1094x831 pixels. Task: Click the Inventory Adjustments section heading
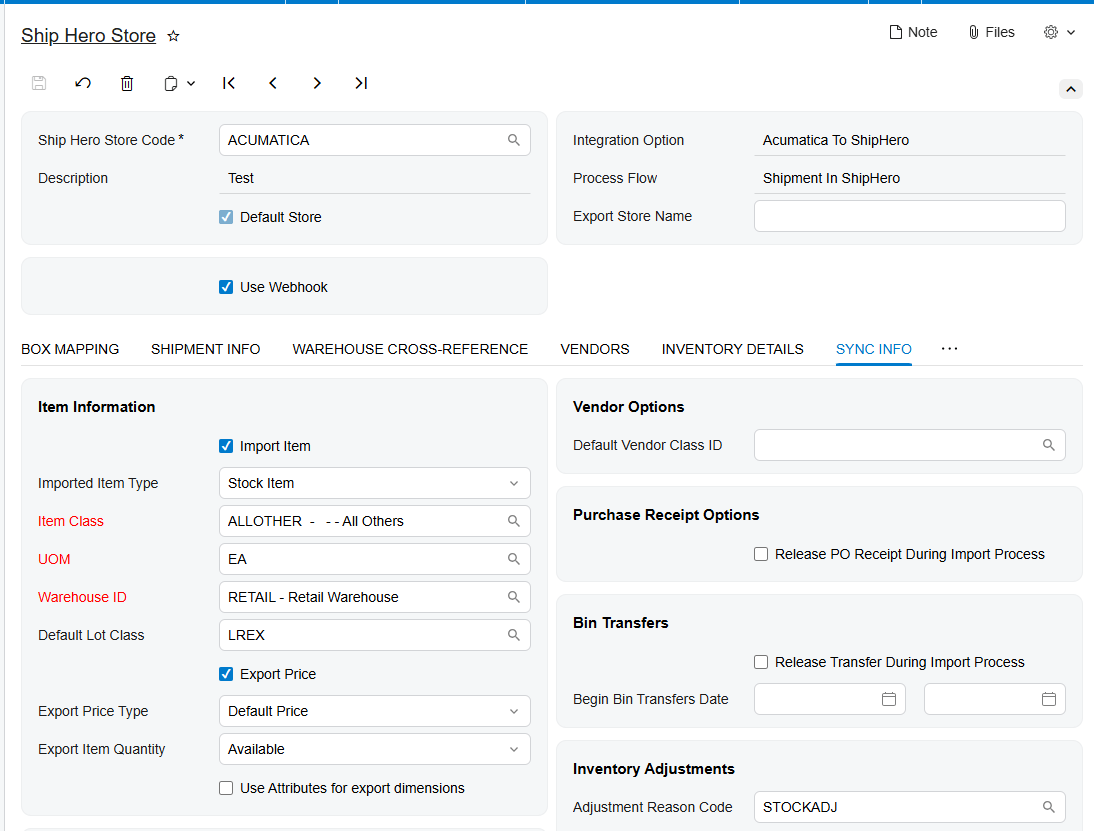[654, 769]
